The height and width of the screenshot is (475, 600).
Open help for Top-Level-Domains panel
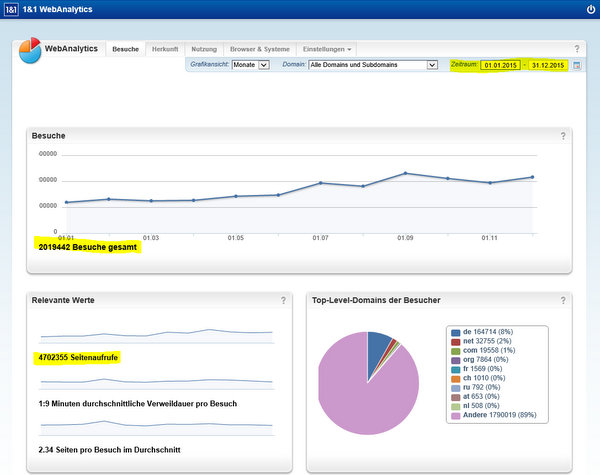(563, 300)
